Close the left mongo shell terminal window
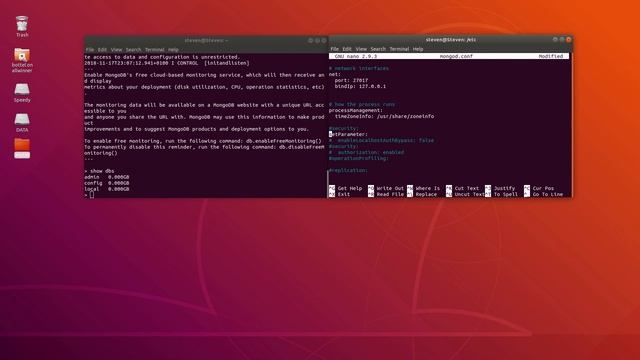The width and height of the screenshot is (640, 360). coord(324,40)
